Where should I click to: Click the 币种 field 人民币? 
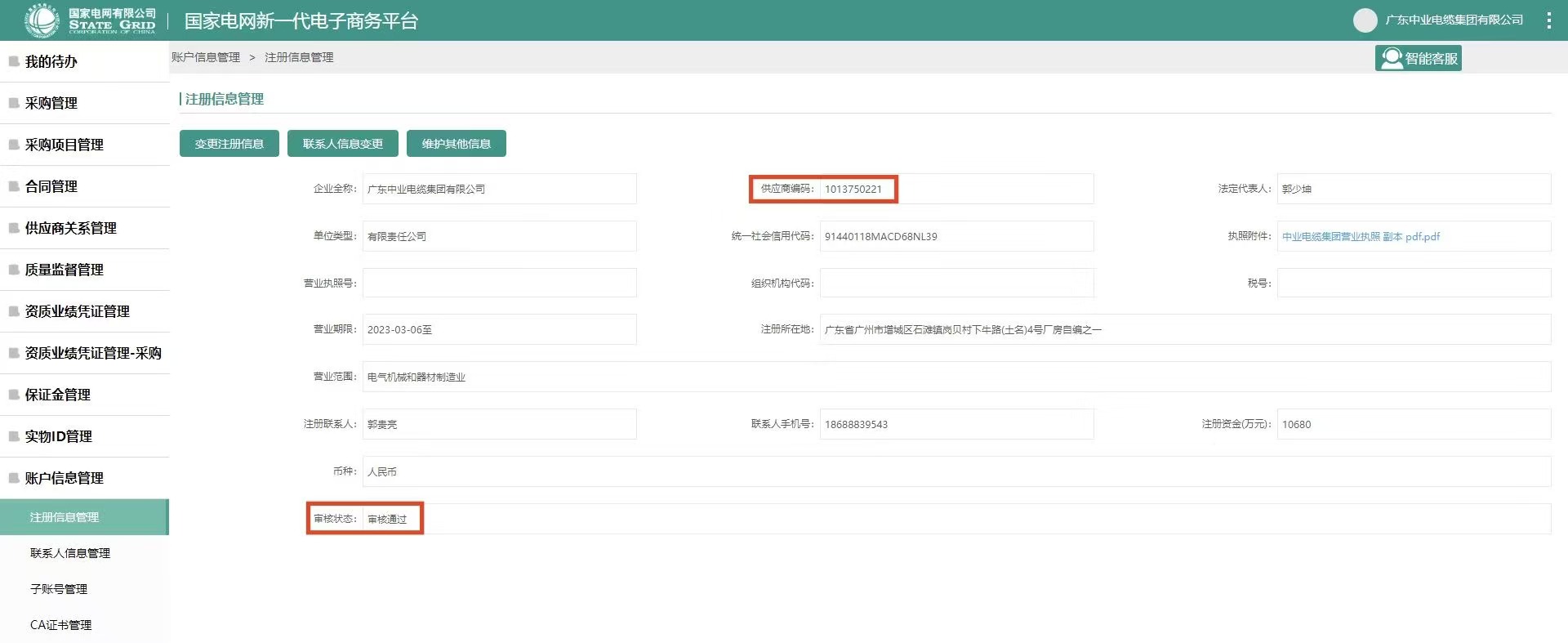(x=956, y=471)
